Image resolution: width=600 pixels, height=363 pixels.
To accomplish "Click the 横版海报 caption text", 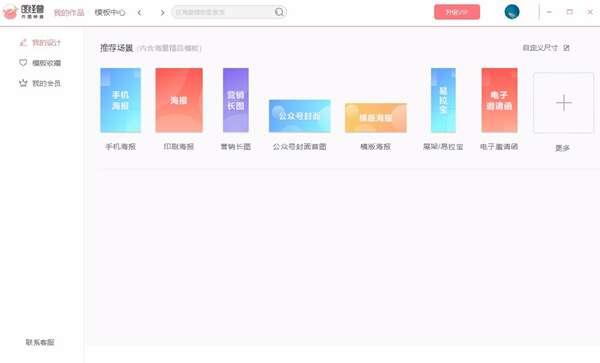I will tap(375, 147).
